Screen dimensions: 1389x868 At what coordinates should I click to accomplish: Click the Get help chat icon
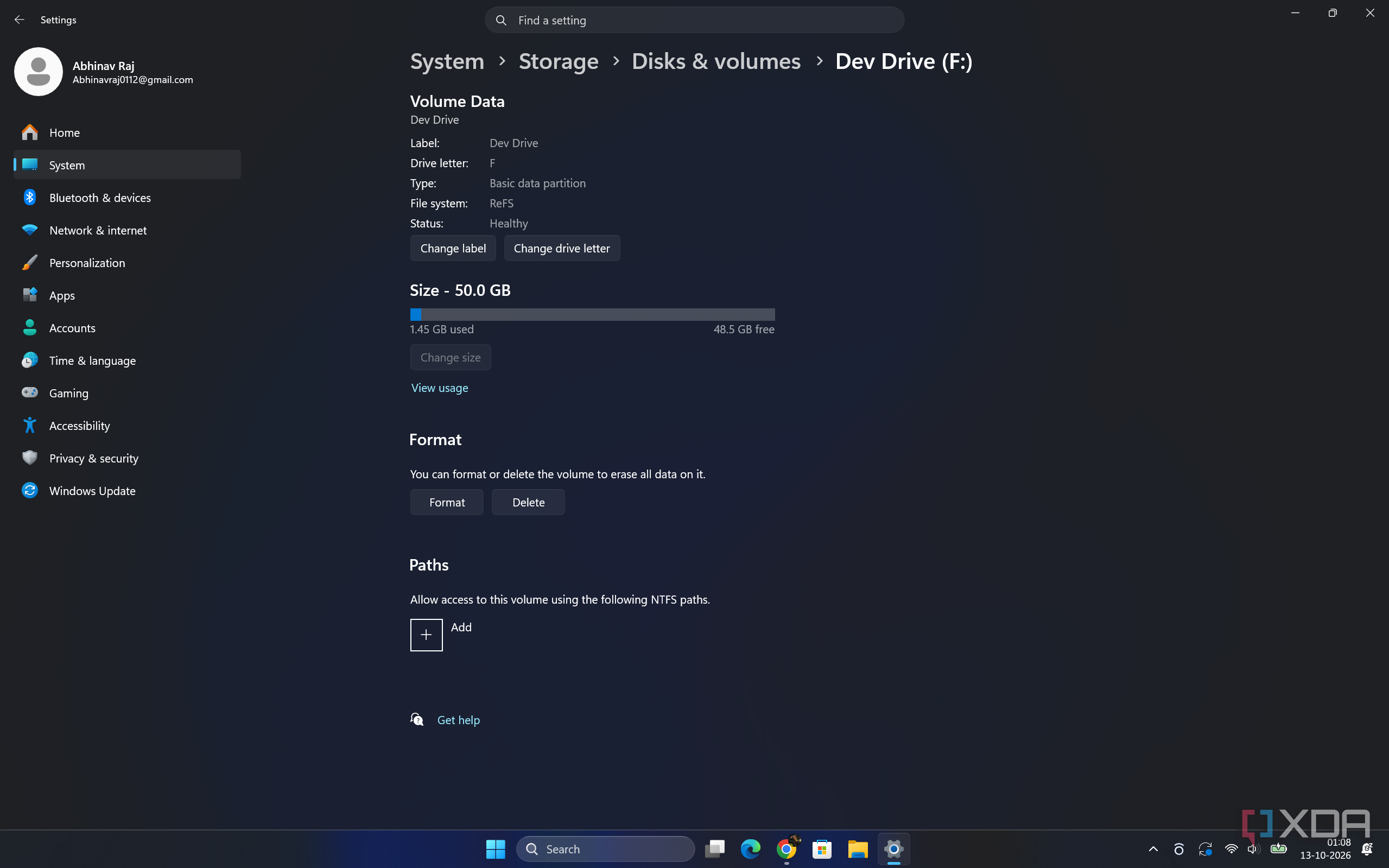tap(417, 719)
